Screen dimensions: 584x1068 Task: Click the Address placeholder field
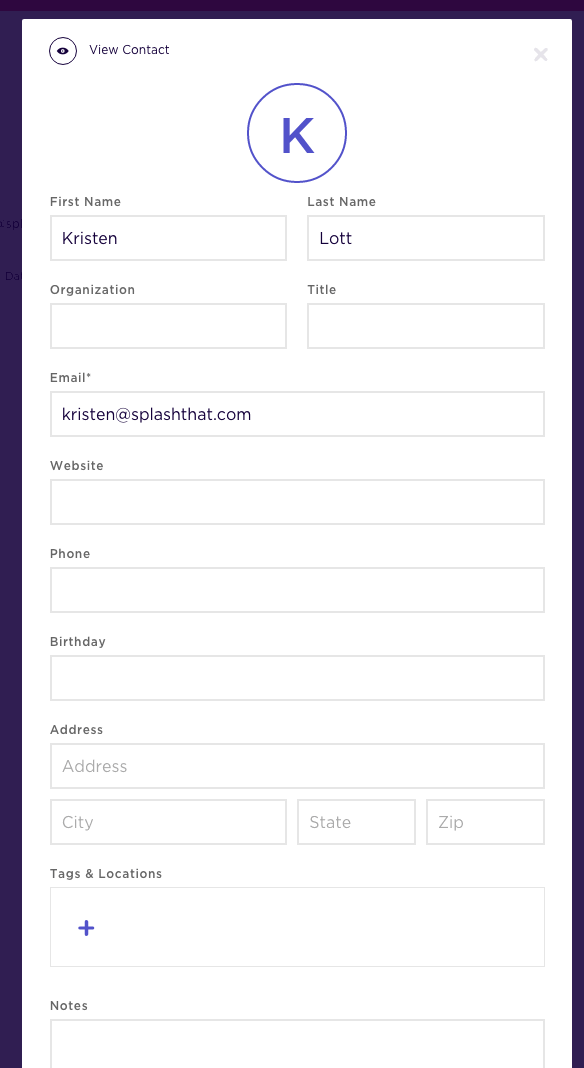297,766
